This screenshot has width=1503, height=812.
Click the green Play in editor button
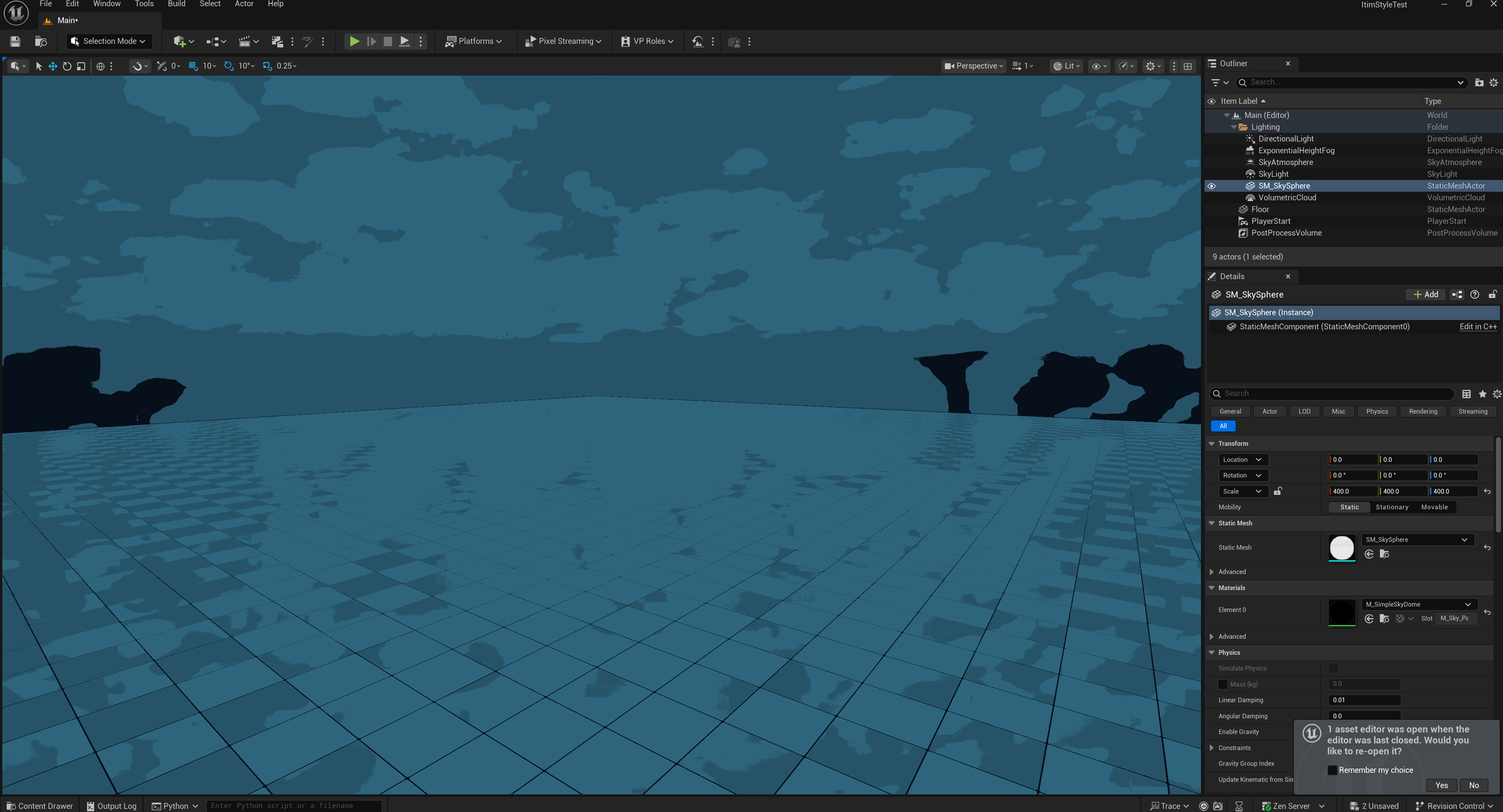tap(354, 41)
